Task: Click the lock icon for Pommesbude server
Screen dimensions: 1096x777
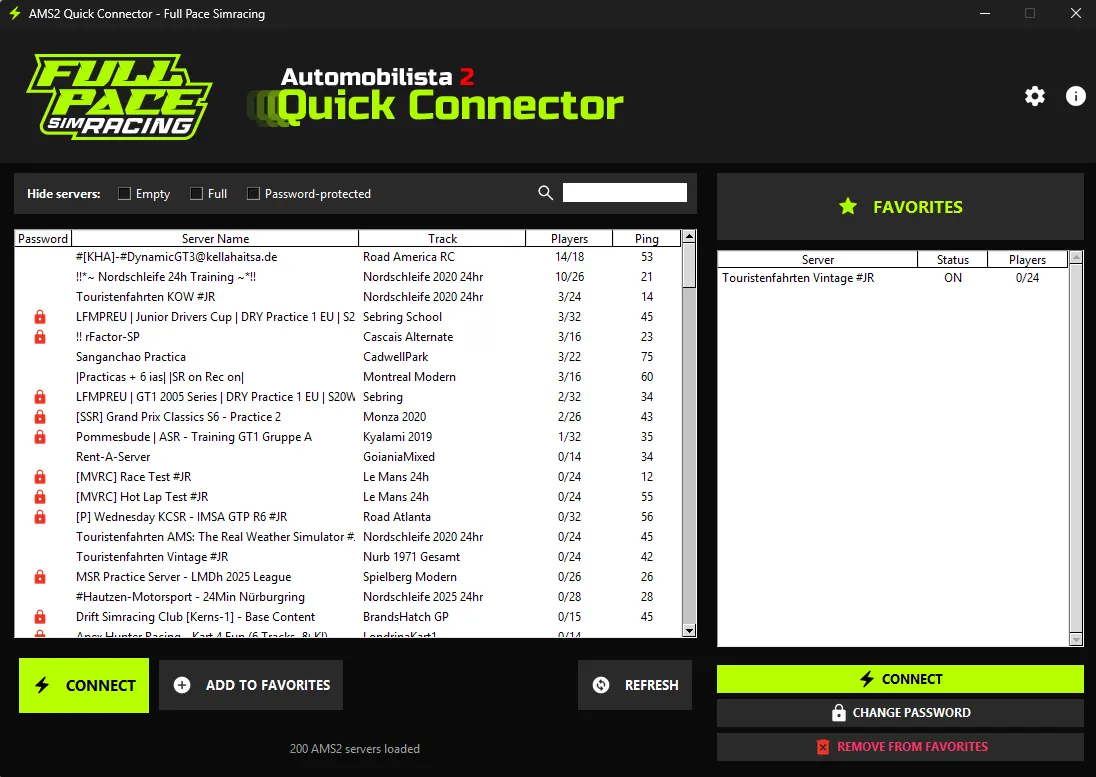Action: [40, 437]
